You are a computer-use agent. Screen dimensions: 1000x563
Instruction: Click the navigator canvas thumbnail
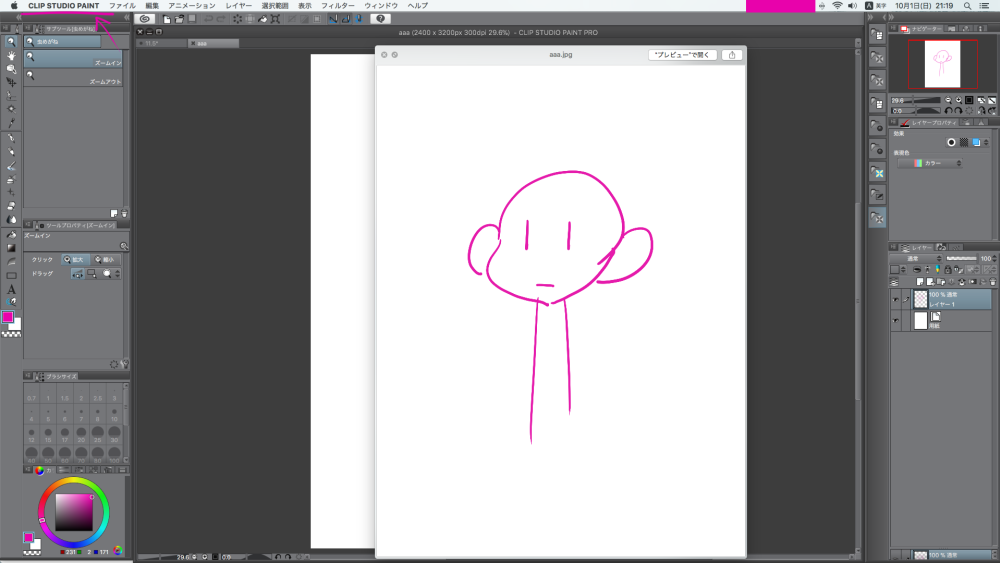point(942,64)
